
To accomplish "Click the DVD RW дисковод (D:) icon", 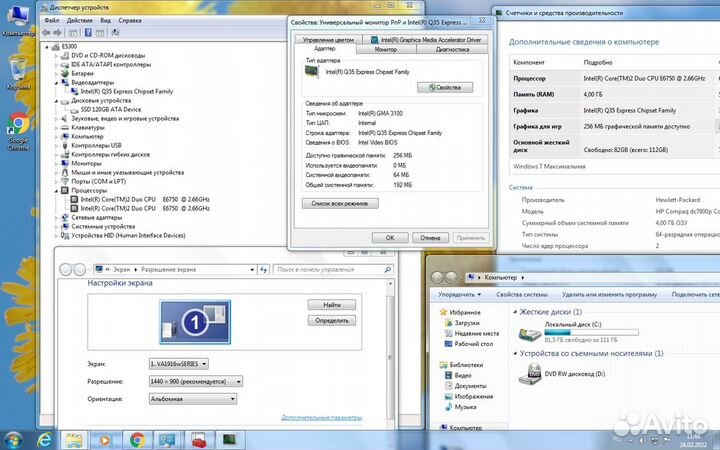I will (530, 374).
